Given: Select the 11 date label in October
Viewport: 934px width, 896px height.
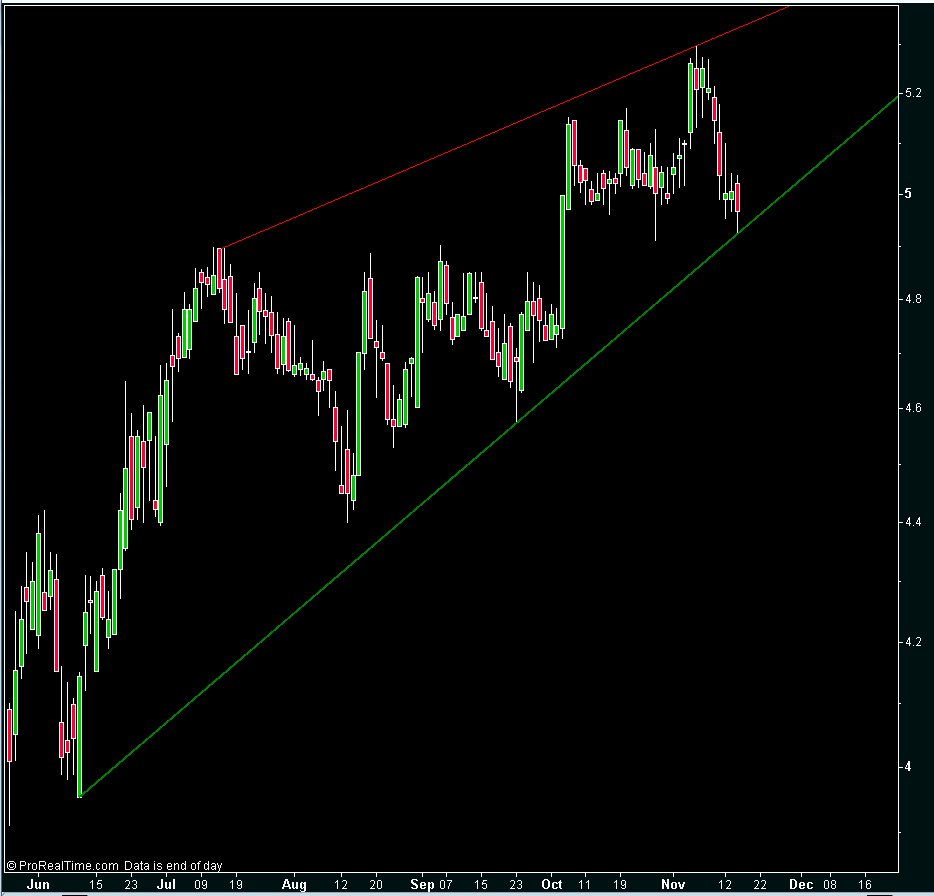Looking at the screenshot, I should [584, 885].
